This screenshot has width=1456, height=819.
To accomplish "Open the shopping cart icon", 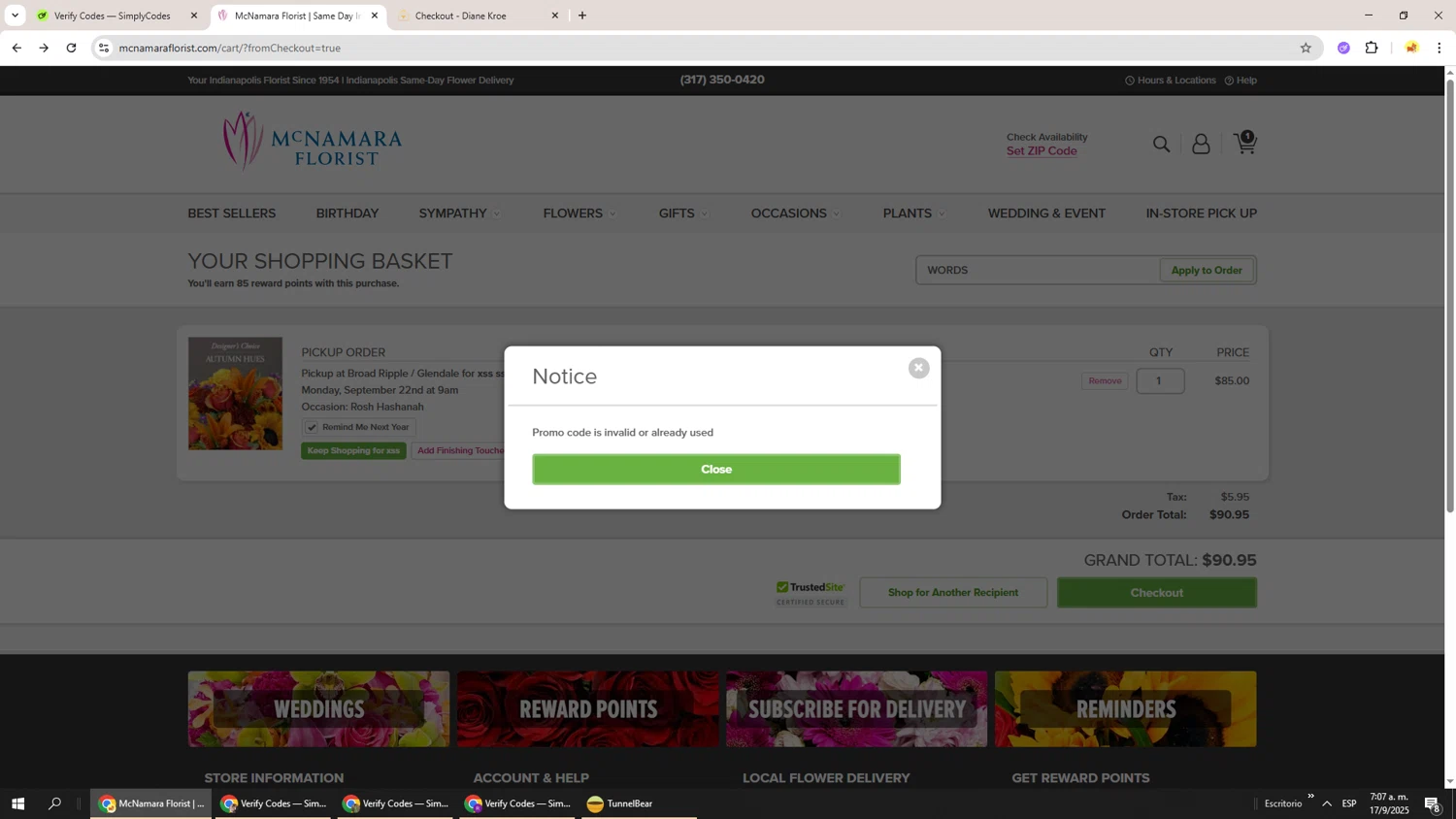I will coord(1245,143).
